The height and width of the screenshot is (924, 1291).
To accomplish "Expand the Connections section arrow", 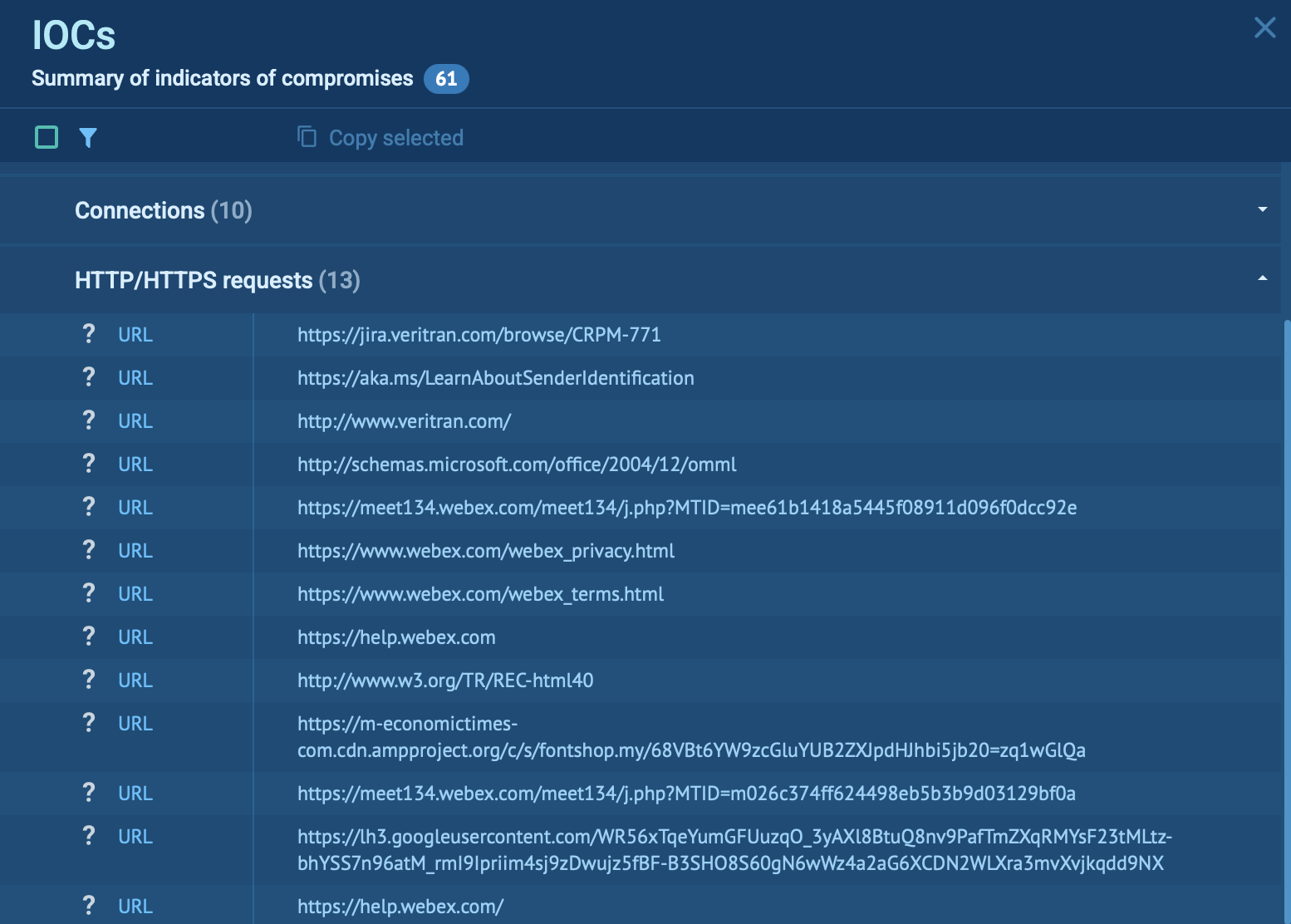I will point(1262,209).
